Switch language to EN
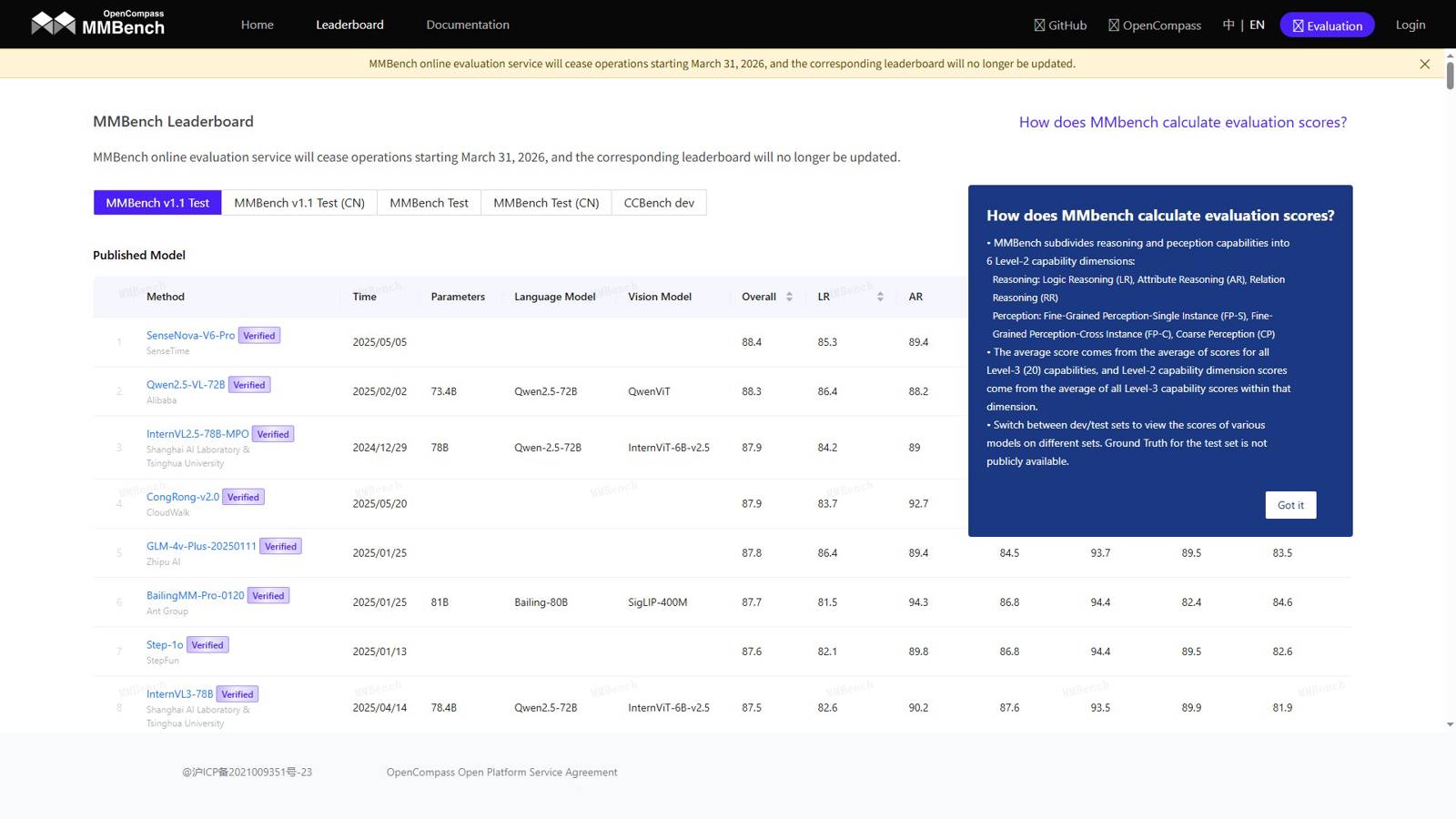Screen dimensions: 1456x819 pos(1257,25)
